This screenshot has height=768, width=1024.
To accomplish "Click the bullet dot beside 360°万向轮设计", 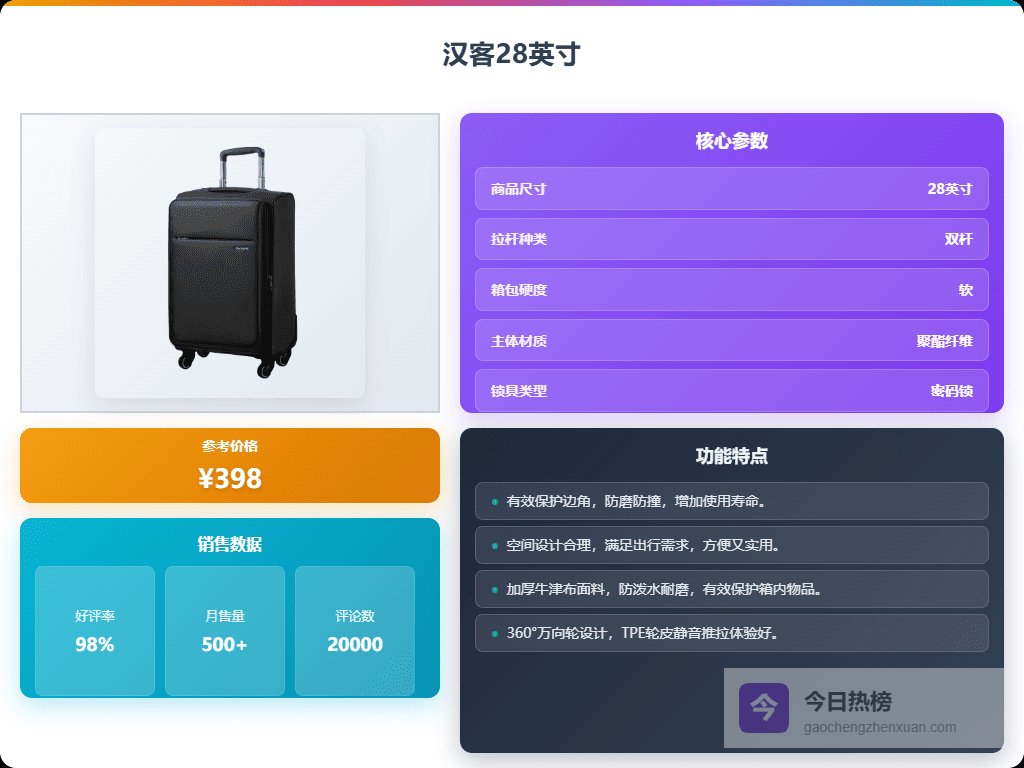I will [x=494, y=633].
